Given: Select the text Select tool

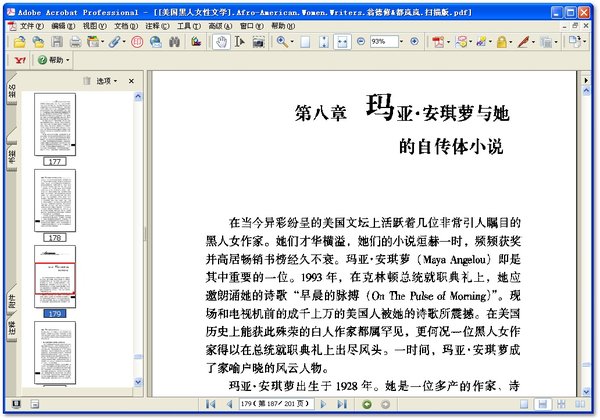Looking at the screenshot, I should tap(240, 41).
